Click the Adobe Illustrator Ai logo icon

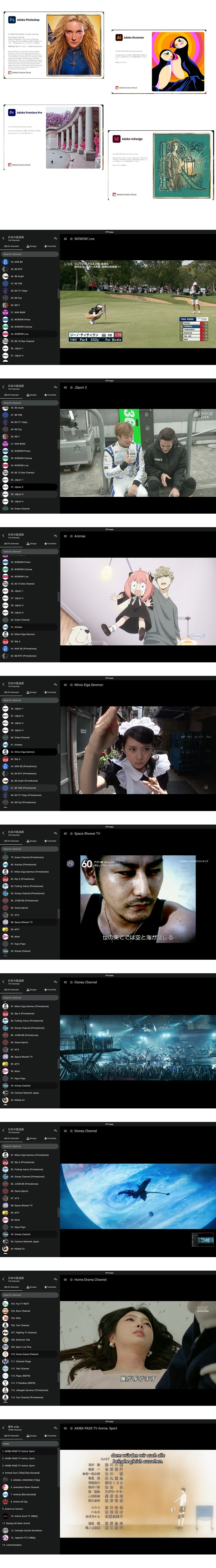click(119, 38)
